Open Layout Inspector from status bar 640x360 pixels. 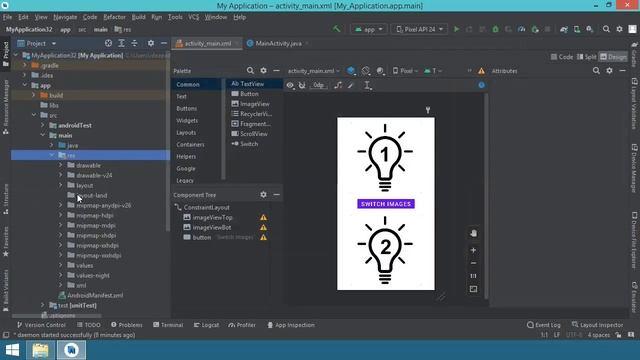tap(598, 325)
